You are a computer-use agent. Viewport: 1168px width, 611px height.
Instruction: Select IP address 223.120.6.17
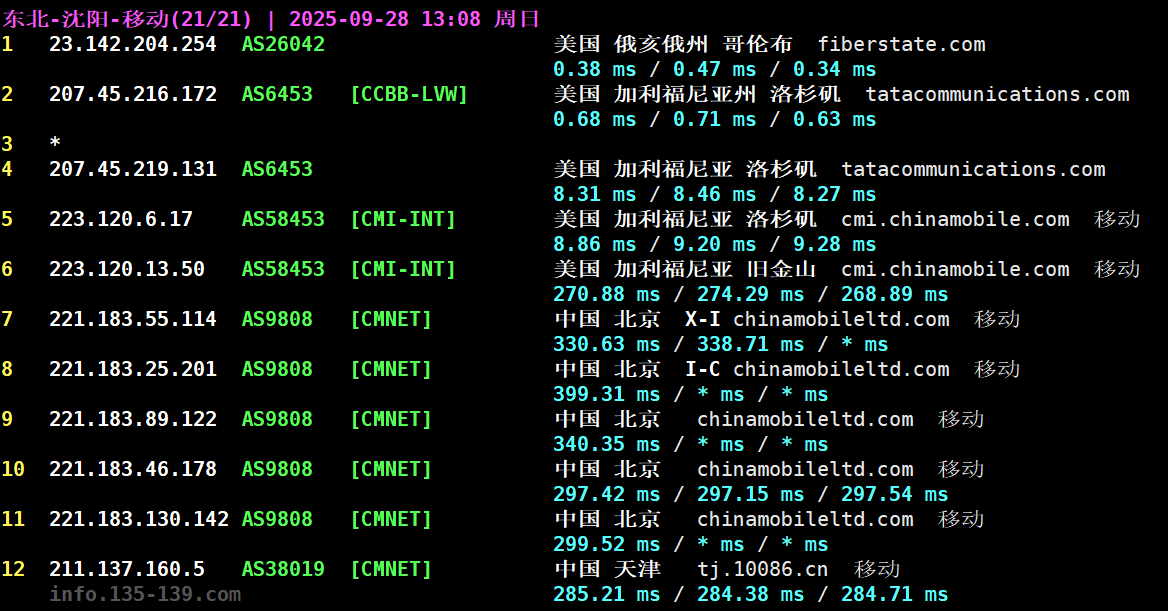click(x=120, y=220)
